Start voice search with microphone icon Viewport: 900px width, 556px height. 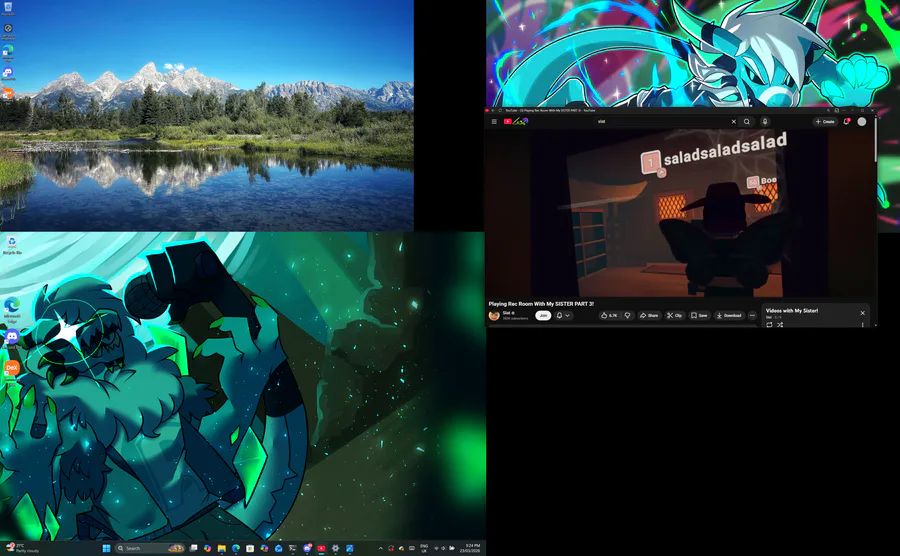coord(765,122)
